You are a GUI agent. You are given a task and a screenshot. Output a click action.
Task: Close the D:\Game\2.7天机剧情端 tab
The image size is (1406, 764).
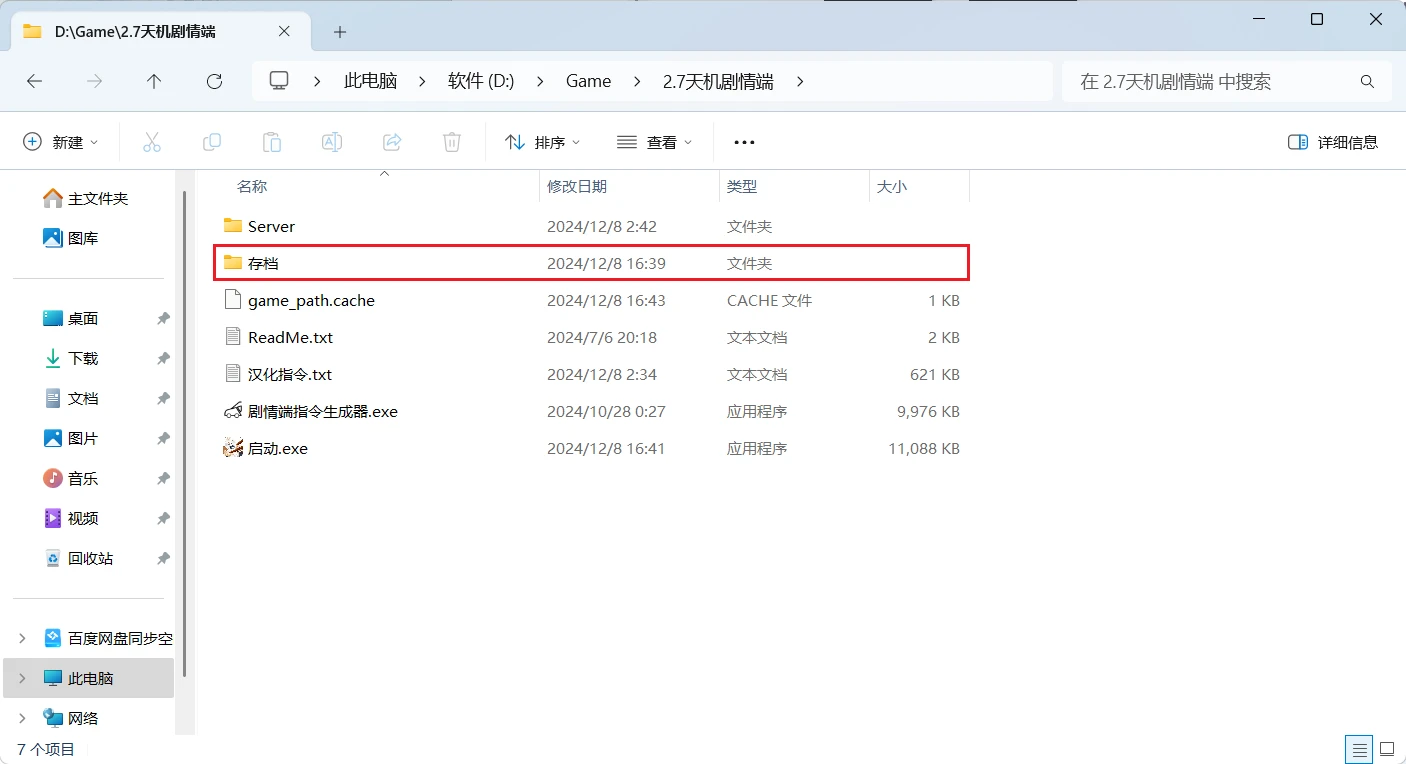pyautogui.click(x=284, y=31)
